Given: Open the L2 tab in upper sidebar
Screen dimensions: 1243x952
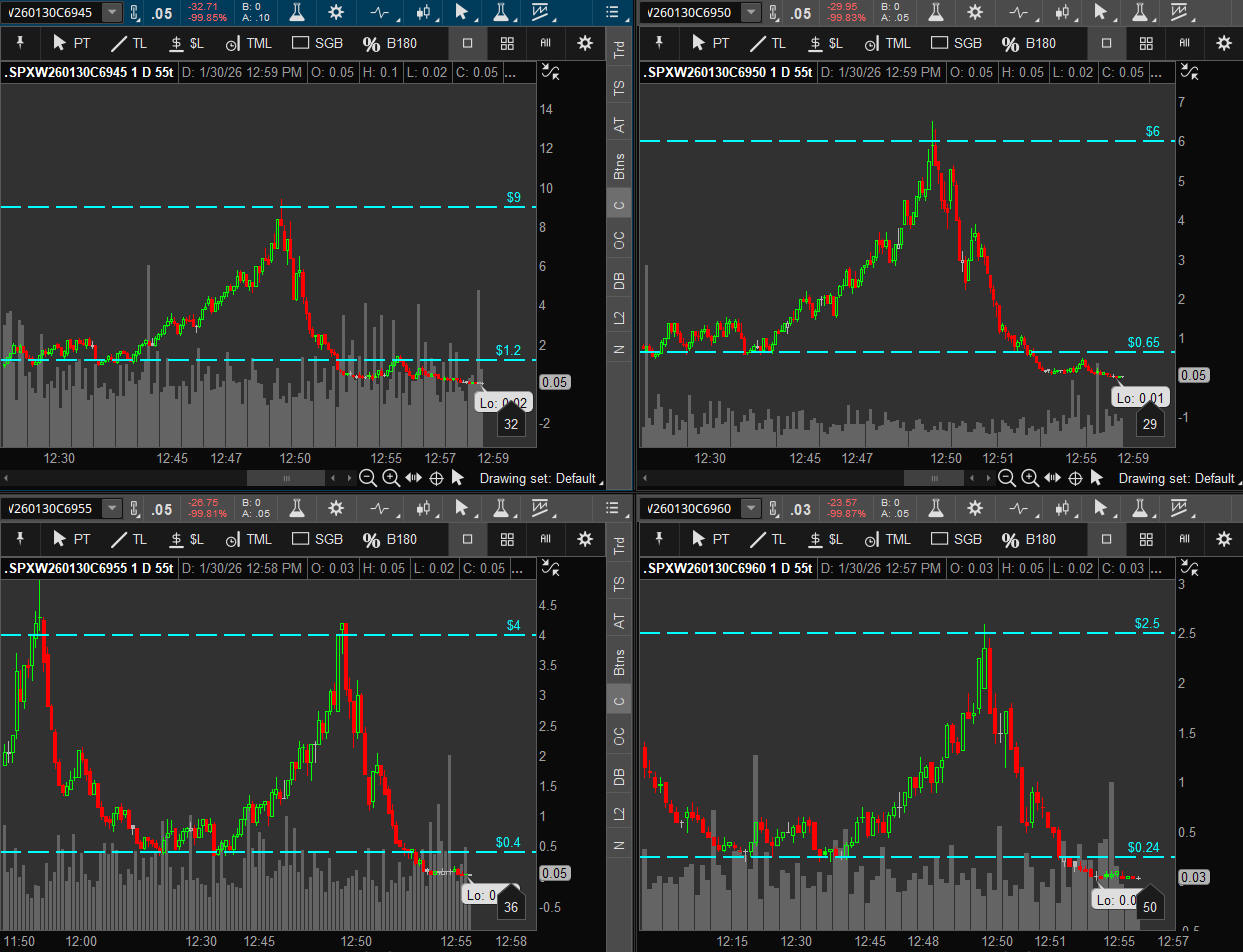Looking at the screenshot, I should (619, 318).
